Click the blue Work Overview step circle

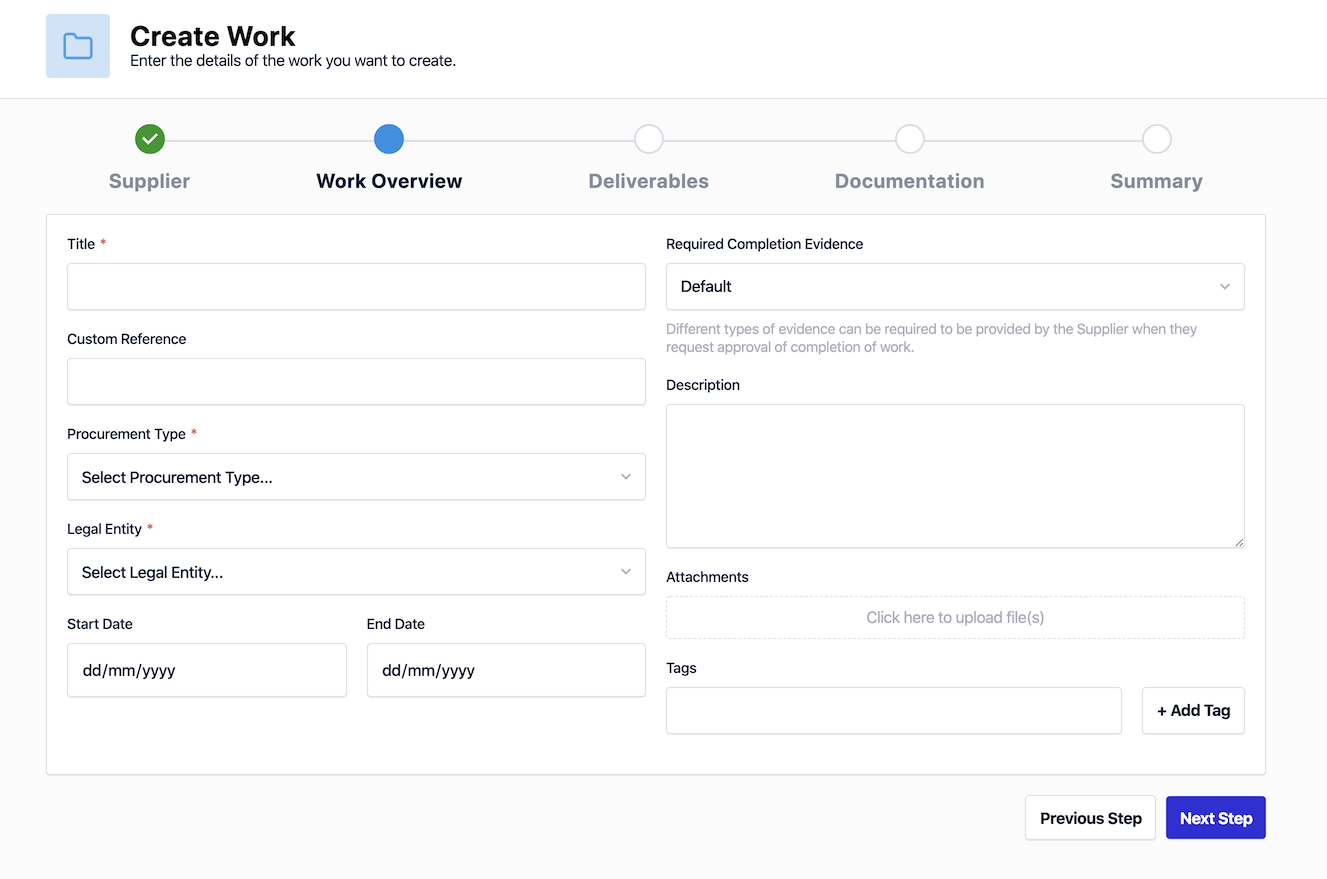tap(389, 139)
